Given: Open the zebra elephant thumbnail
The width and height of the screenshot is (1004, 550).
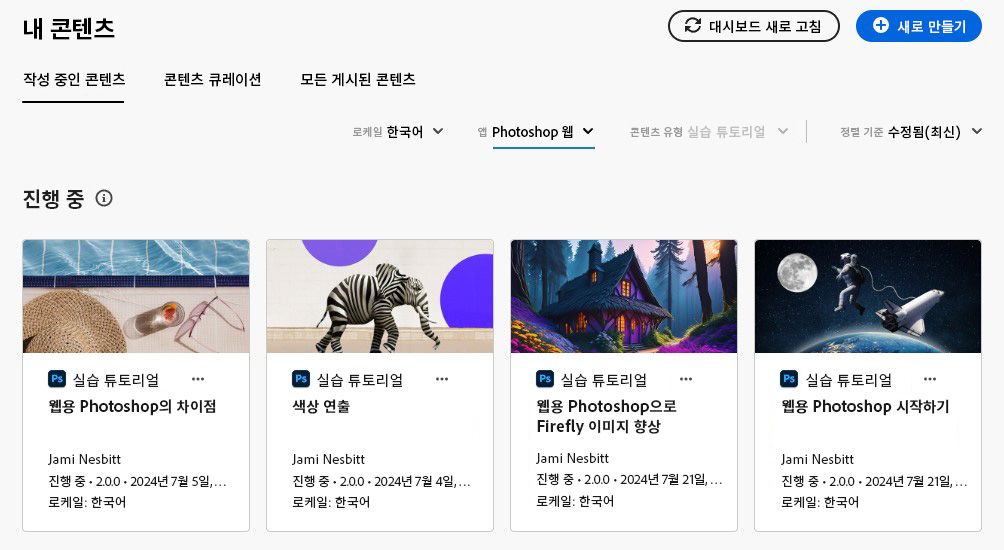Looking at the screenshot, I should (380, 296).
